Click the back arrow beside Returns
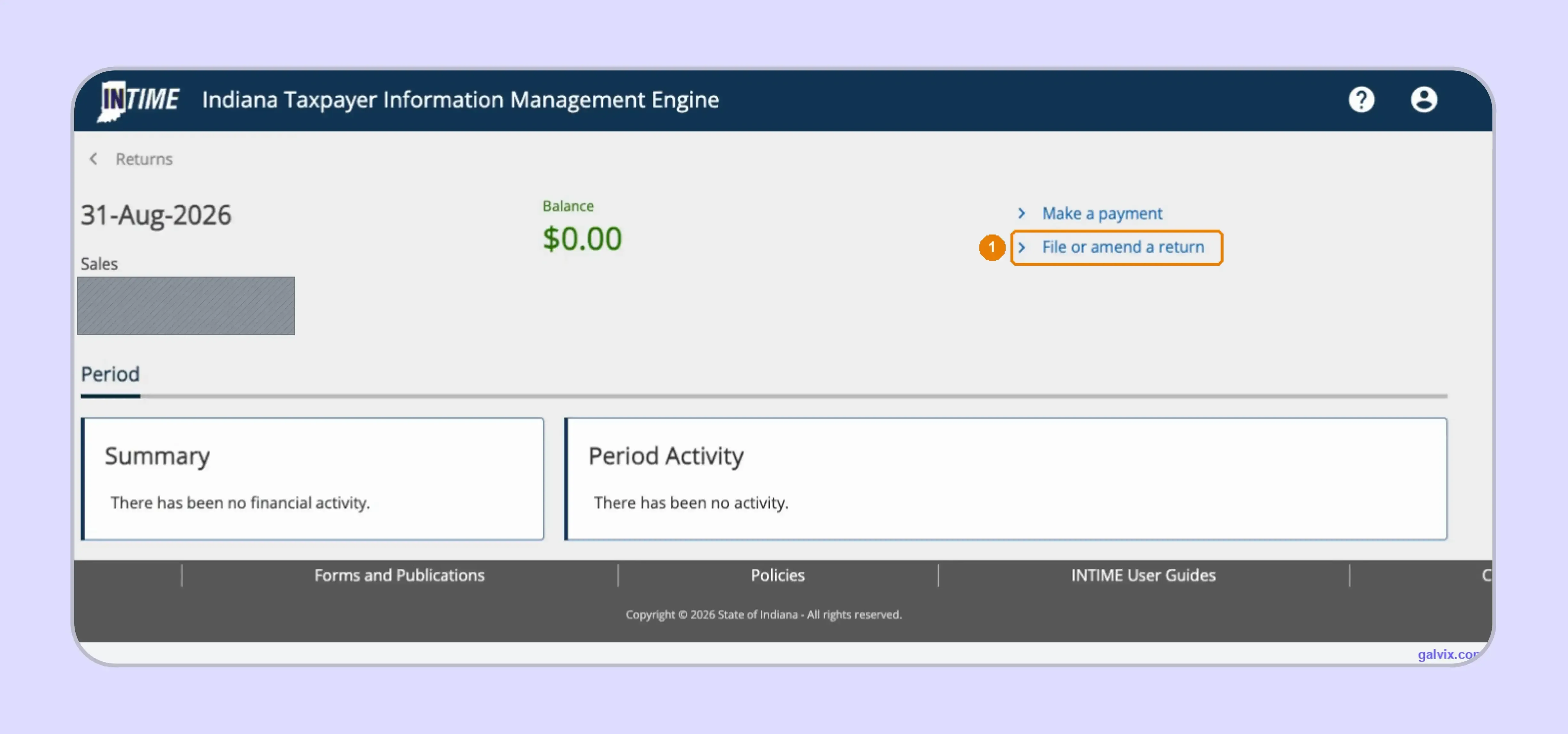Image resolution: width=1568 pixels, height=734 pixels. (93, 159)
